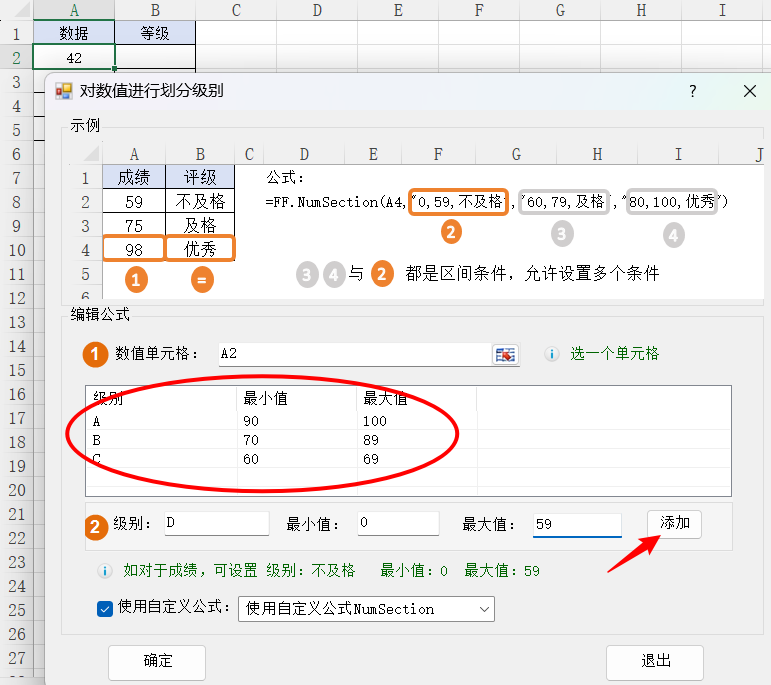Click the 最大值 input field with 59
771x685 pixels.
576,524
